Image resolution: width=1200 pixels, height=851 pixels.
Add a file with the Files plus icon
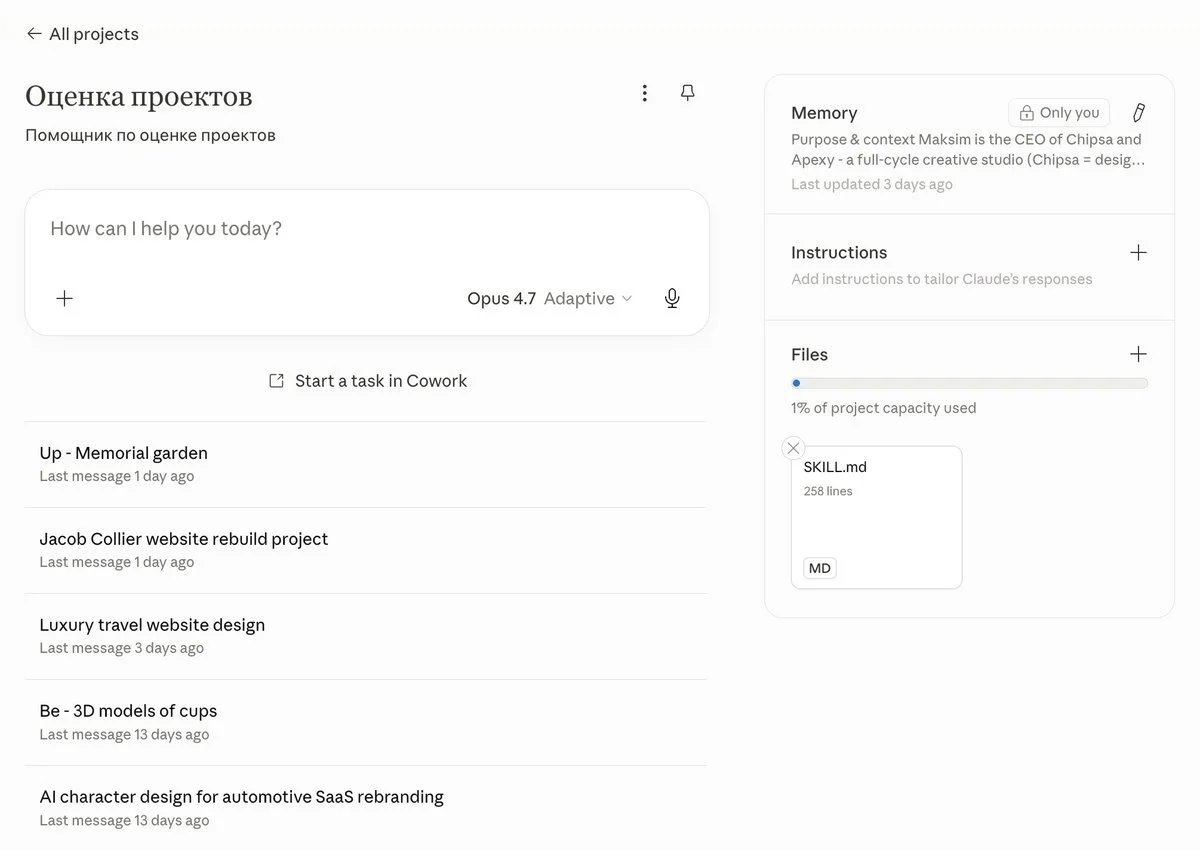[1138, 354]
